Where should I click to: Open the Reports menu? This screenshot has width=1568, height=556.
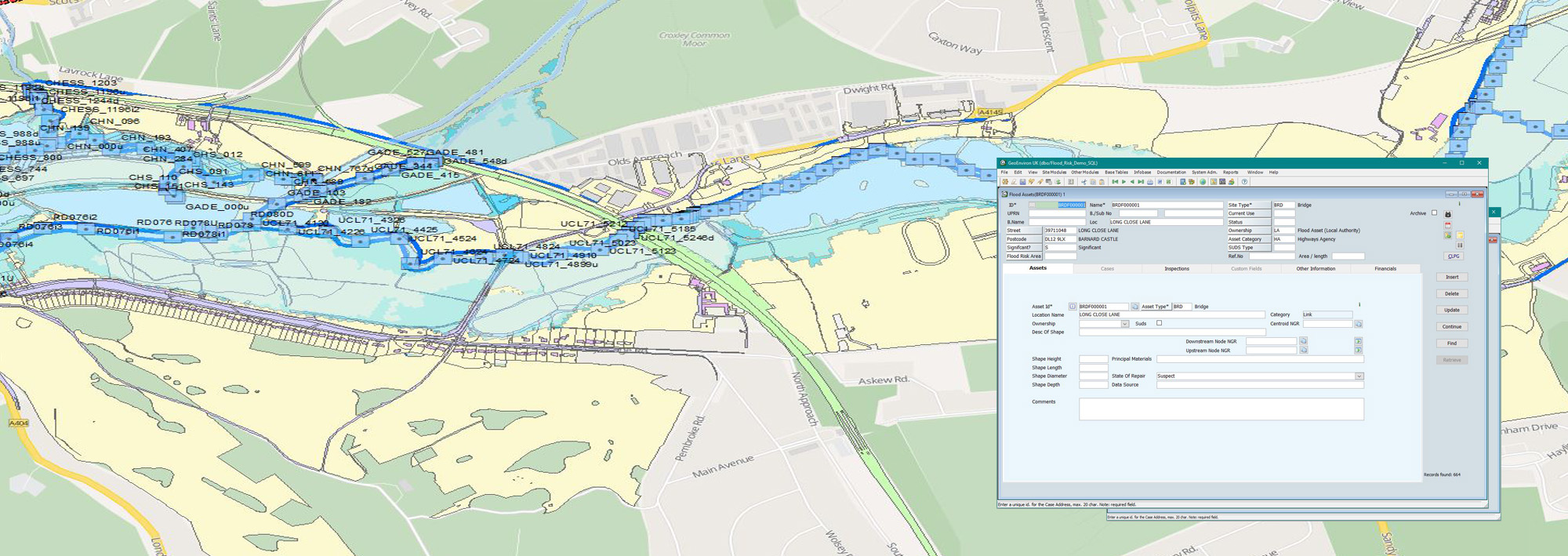(x=1231, y=173)
